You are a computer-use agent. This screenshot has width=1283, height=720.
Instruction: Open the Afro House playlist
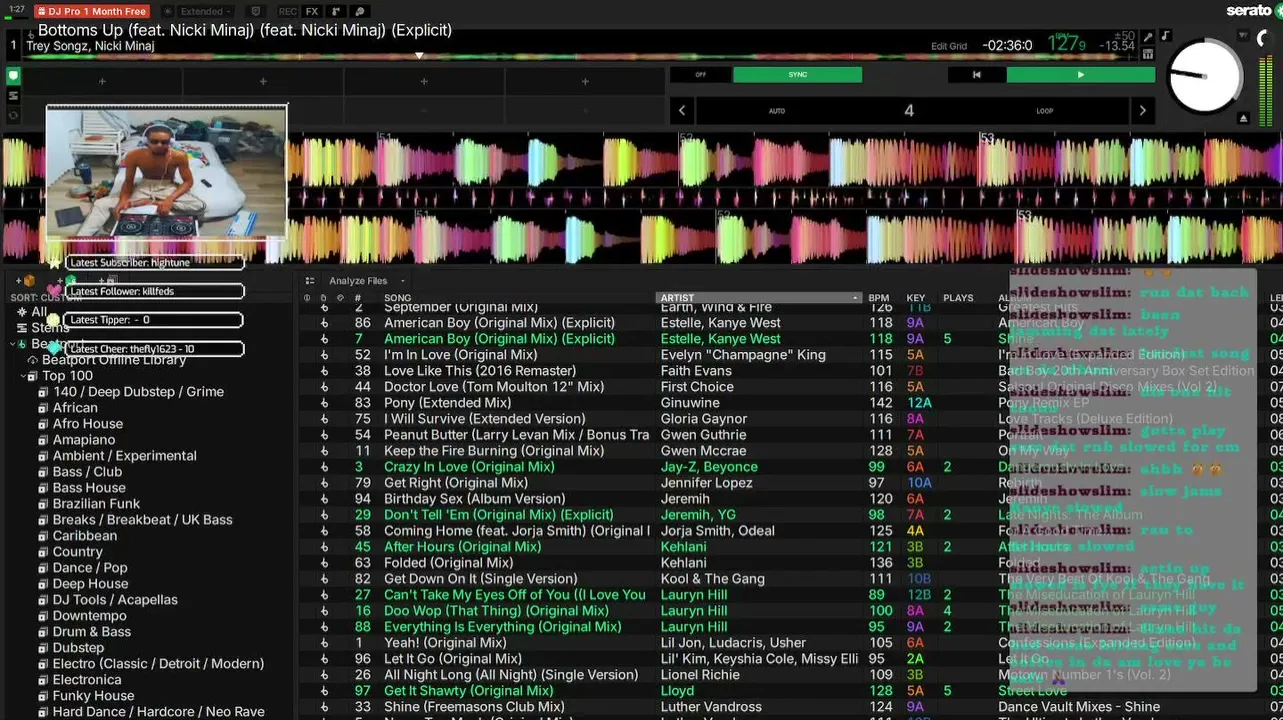88,424
